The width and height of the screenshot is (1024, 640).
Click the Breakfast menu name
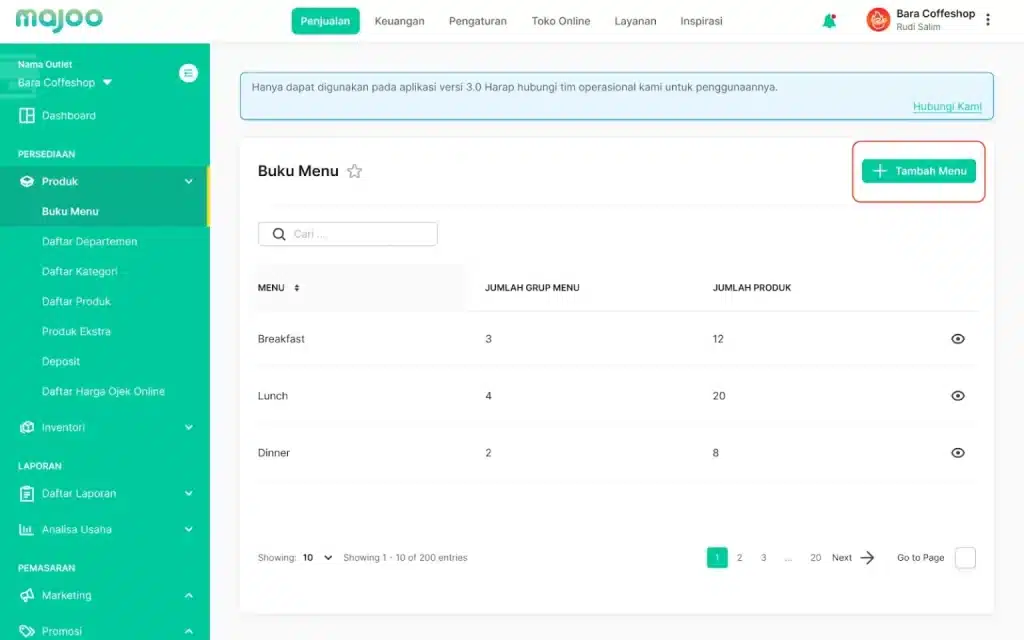coord(281,339)
